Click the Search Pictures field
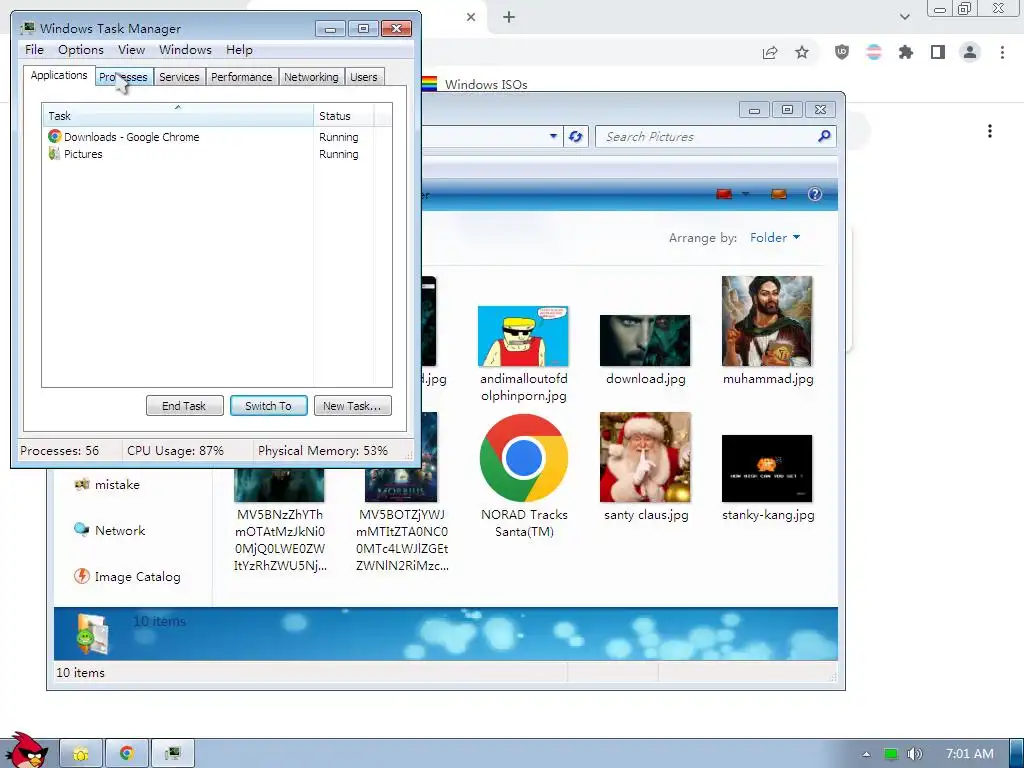Image resolution: width=1024 pixels, height=768 pixels. tap(709, 136)
